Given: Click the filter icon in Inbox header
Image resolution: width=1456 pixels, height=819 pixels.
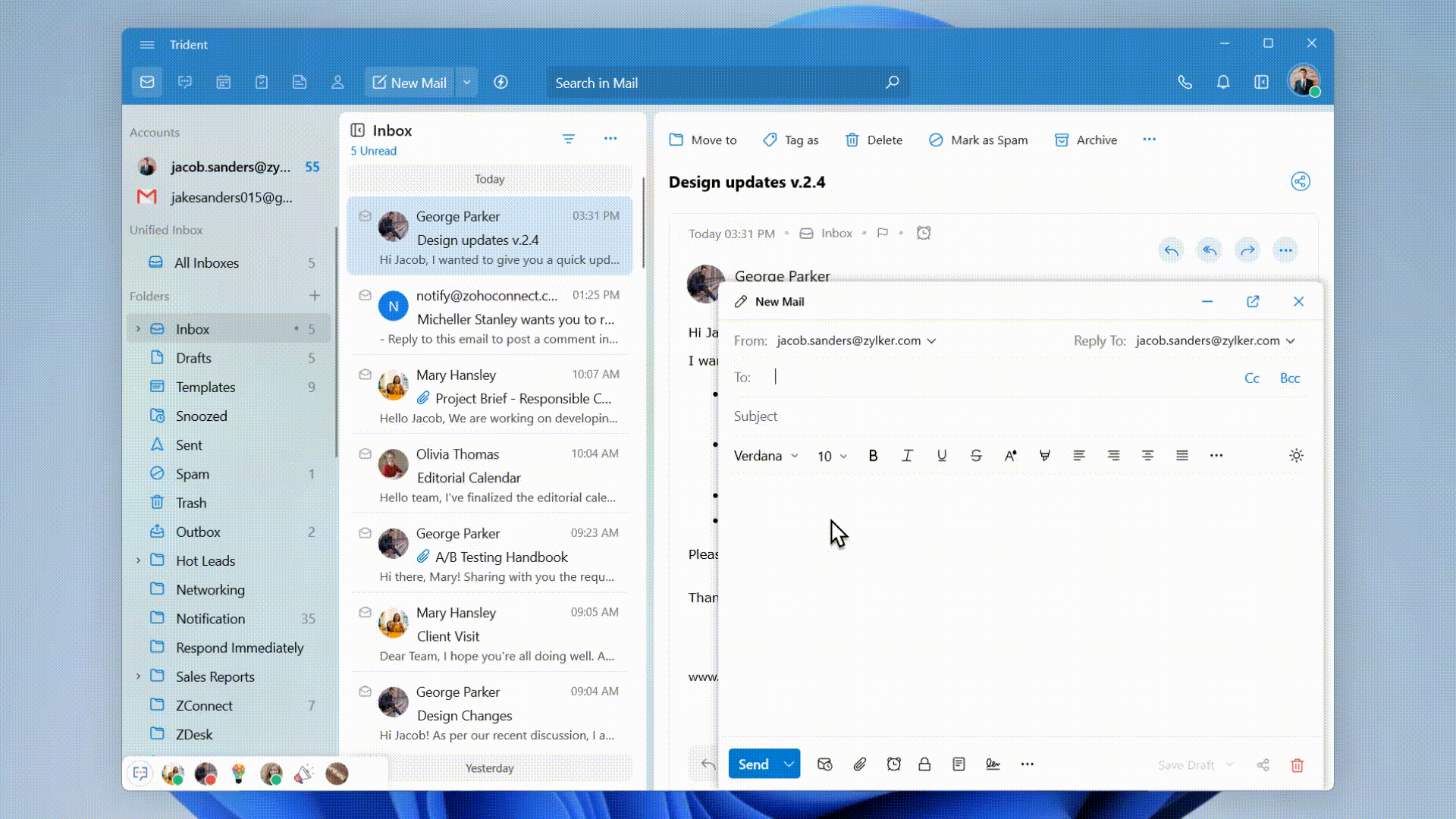Looking at the screenshot, I should (569, 139).
